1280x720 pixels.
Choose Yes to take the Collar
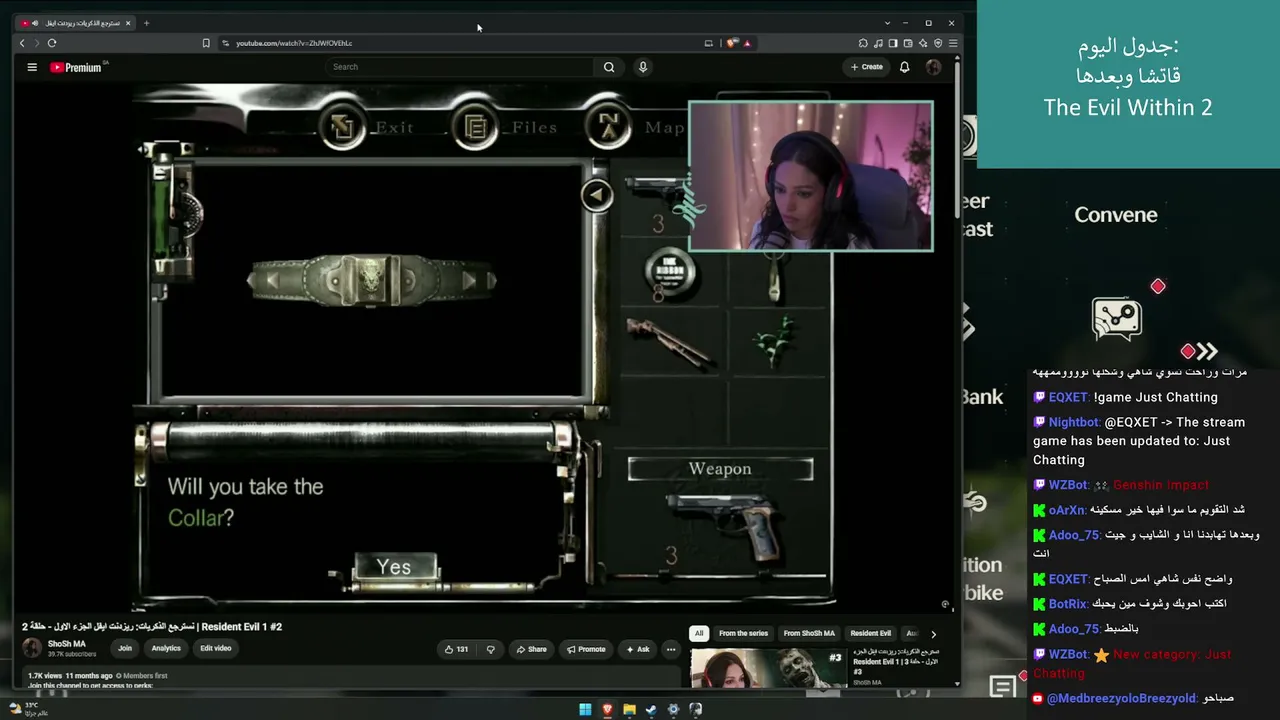(x=394, y=567)
